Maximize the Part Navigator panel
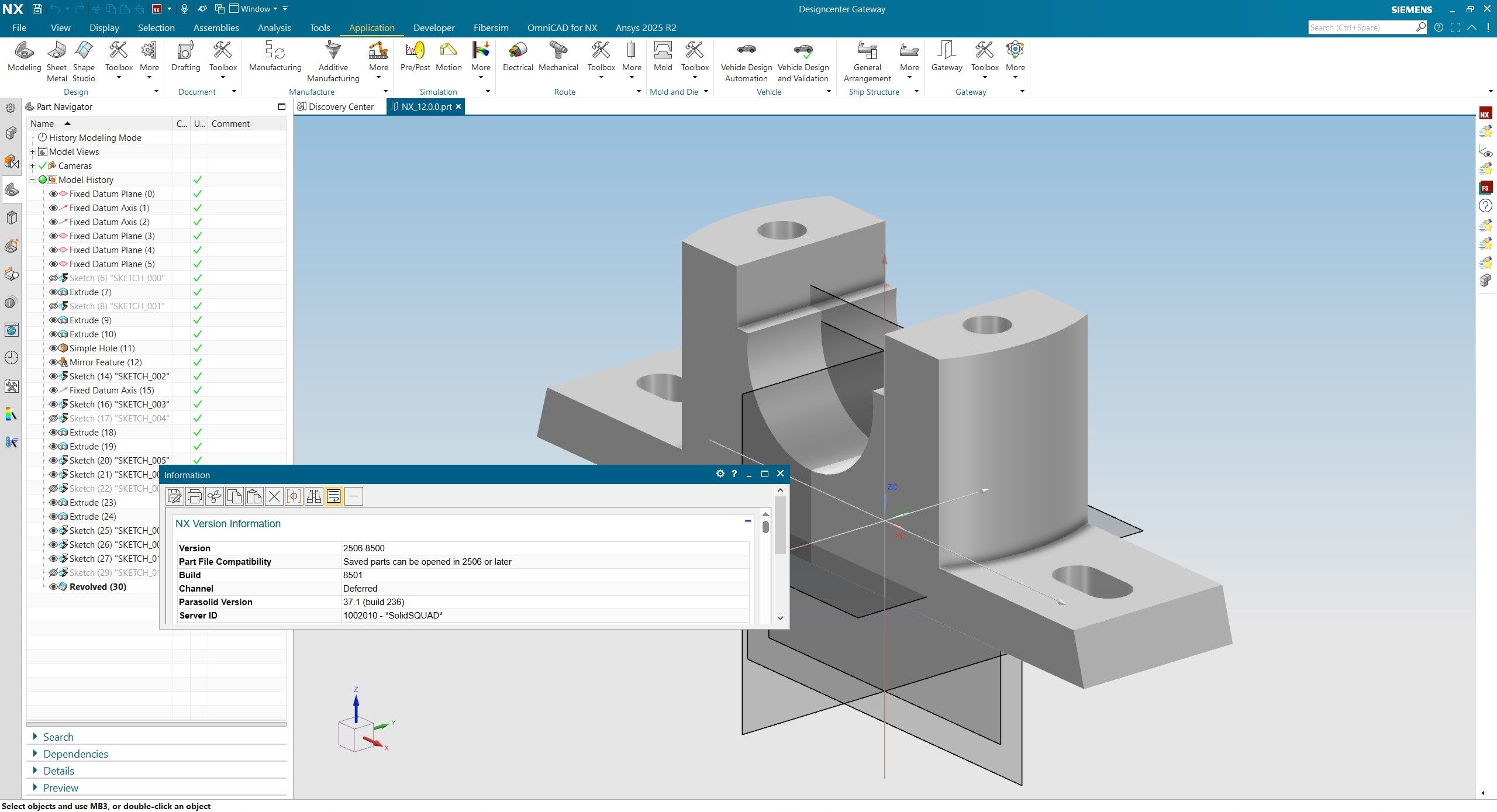 point(282,106)
